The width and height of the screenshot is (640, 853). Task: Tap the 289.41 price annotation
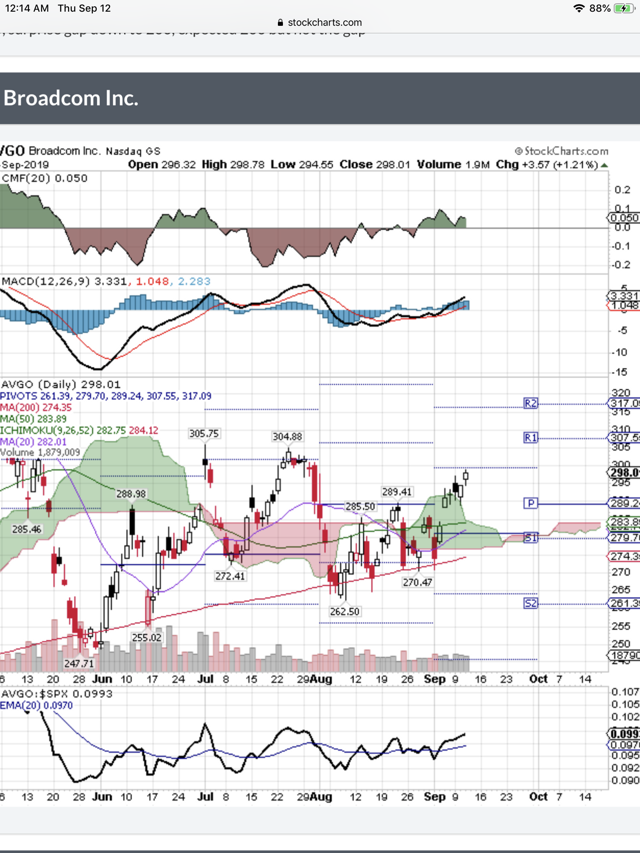point(397,492)
